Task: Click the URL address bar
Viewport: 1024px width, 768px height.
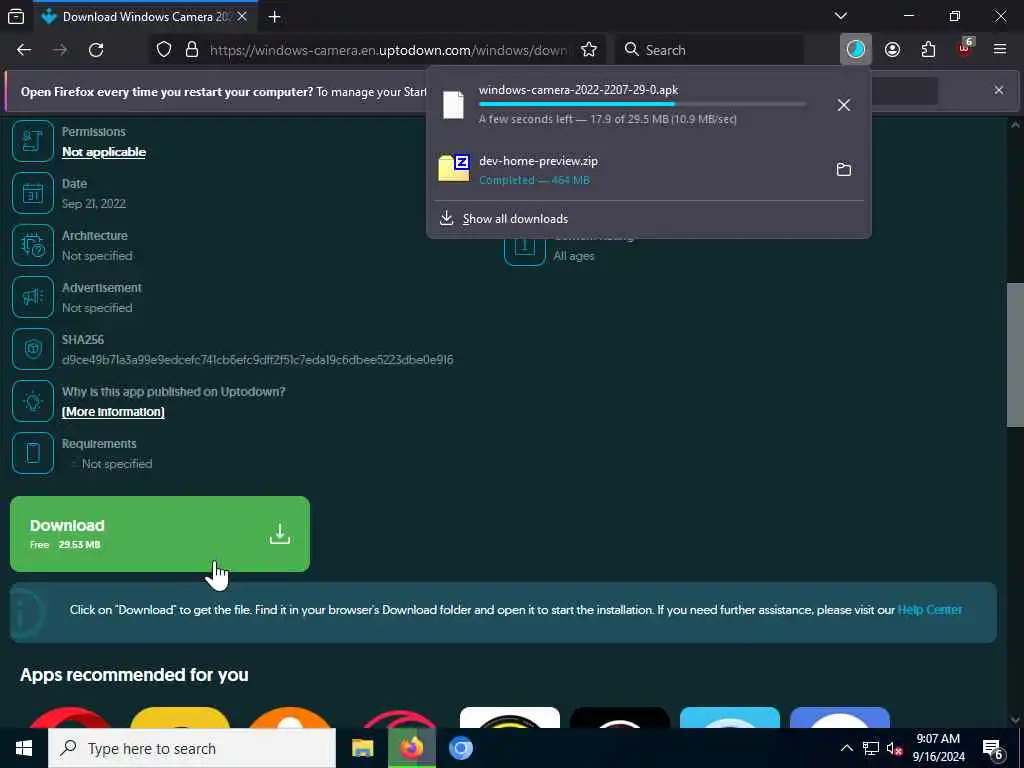Action: [x=389, y=50]
